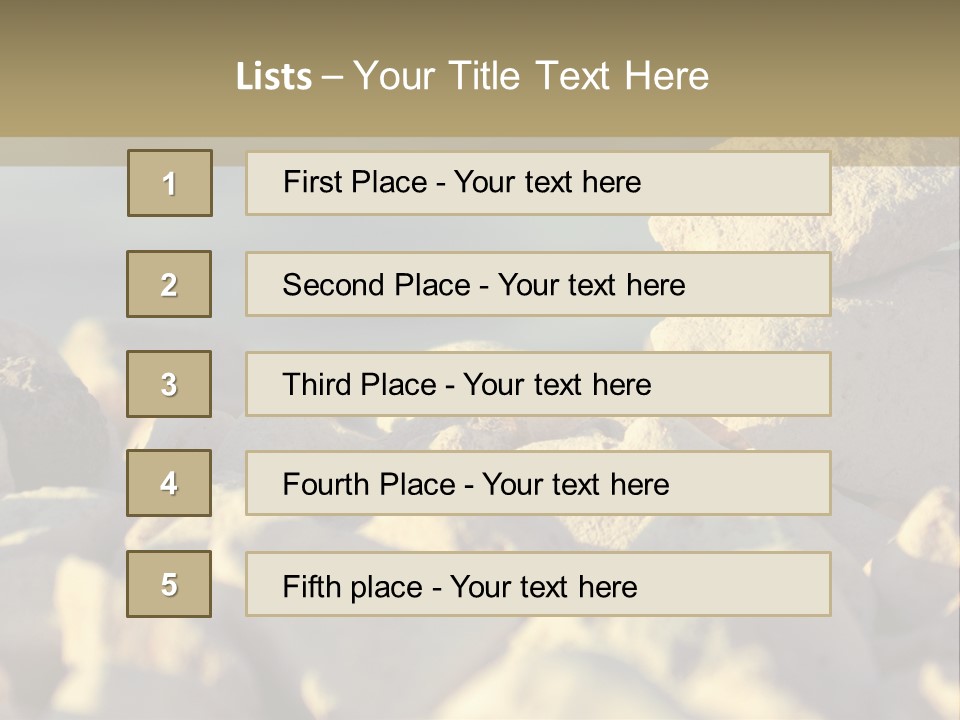Click the bold word "Lists" in the title
960x720 pixels.
pyautogui.click(x=273, y=77)
